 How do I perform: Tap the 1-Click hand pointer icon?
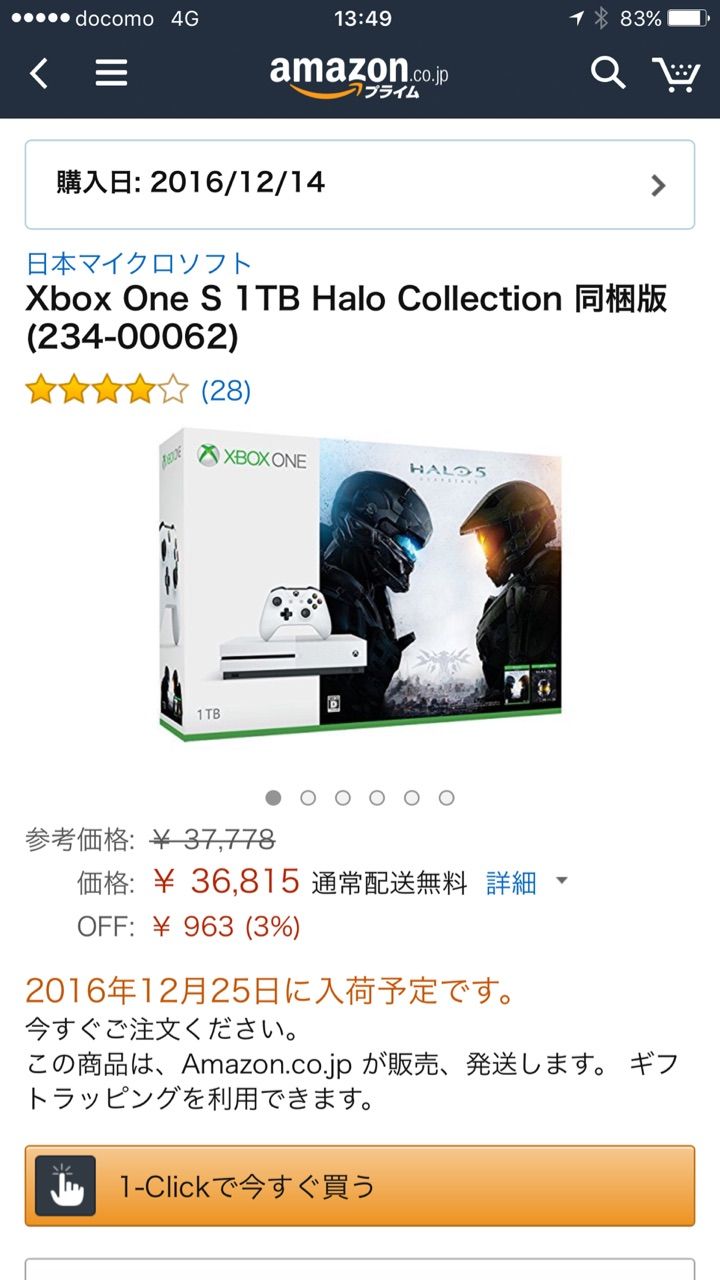(66, 1186)
